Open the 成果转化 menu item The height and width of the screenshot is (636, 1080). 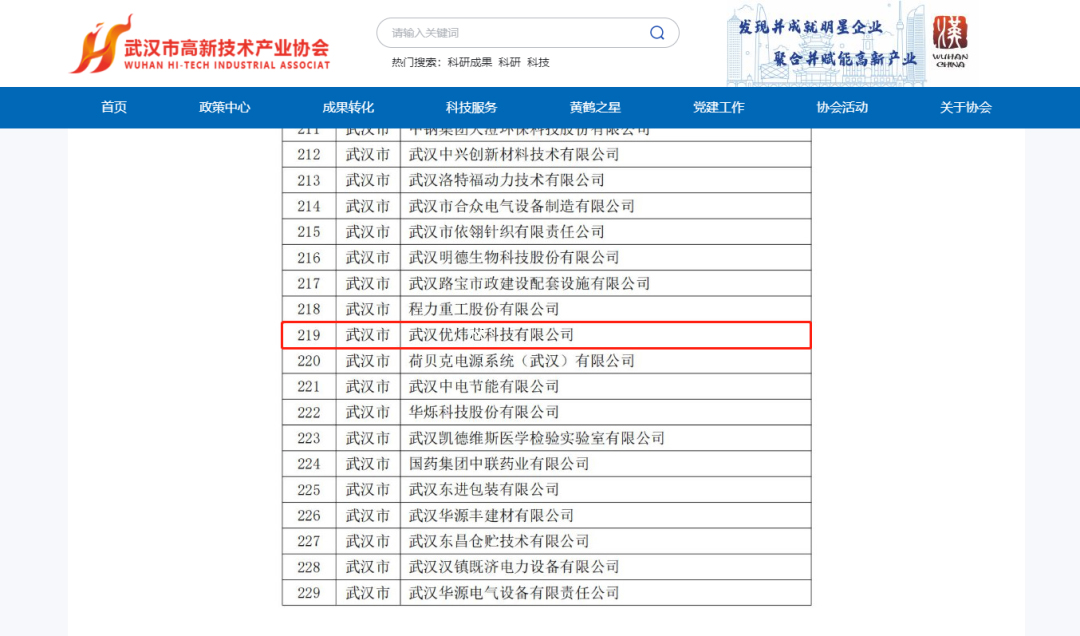[x=348, y=107]
